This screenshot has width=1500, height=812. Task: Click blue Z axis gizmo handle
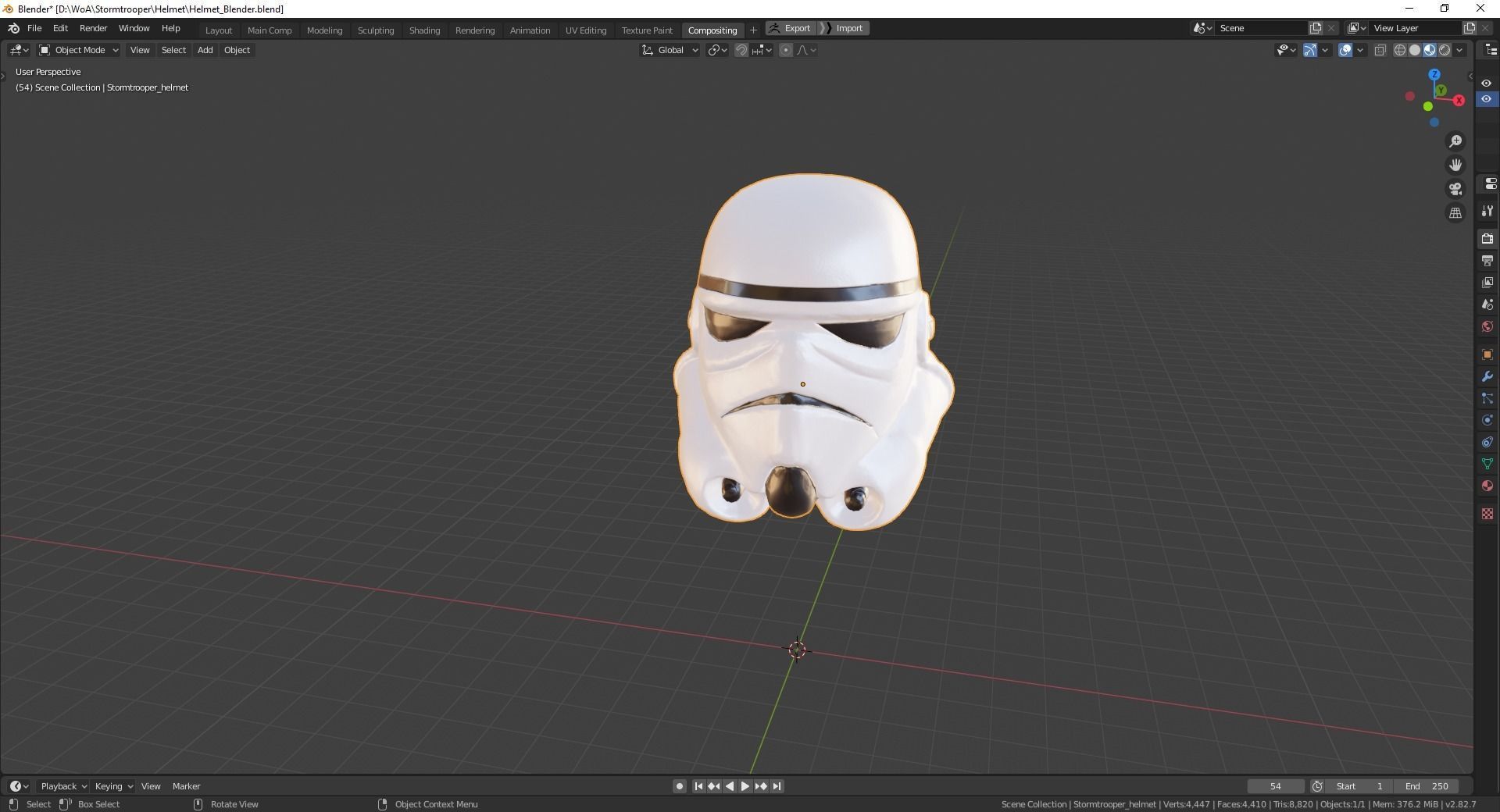(1434, 75)
